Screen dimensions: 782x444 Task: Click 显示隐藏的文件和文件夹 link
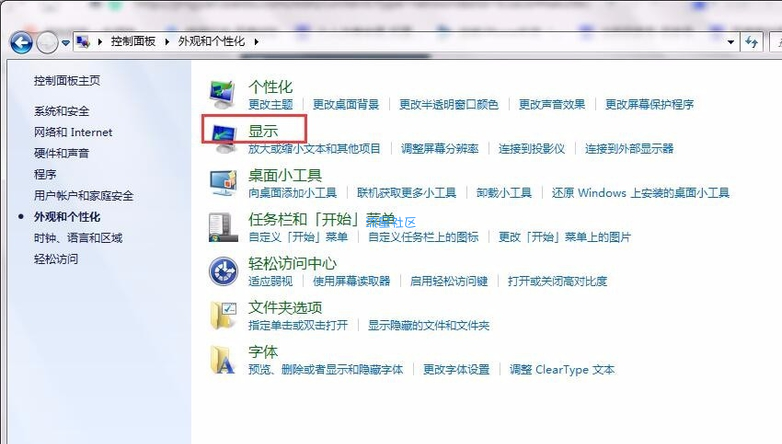pyautogui.click(x=428, y=325)
